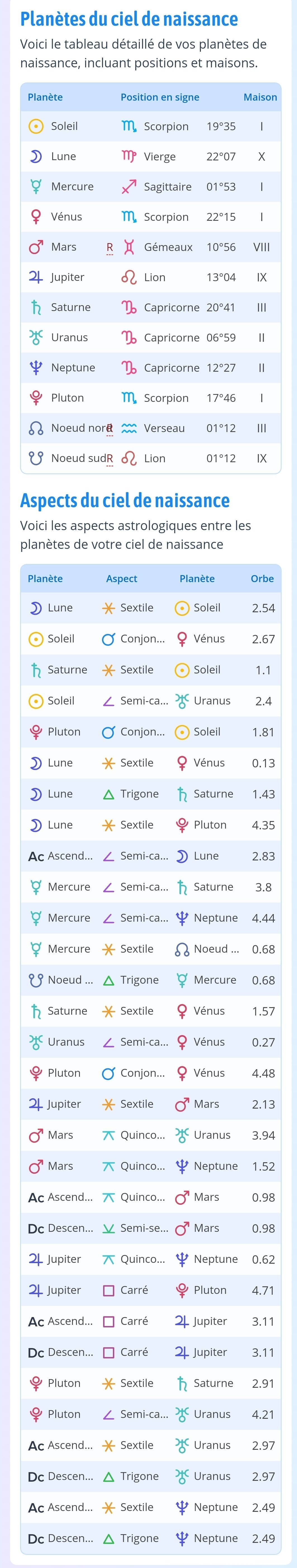Click the Sagittaire arrow sign icon

[129, 187]
